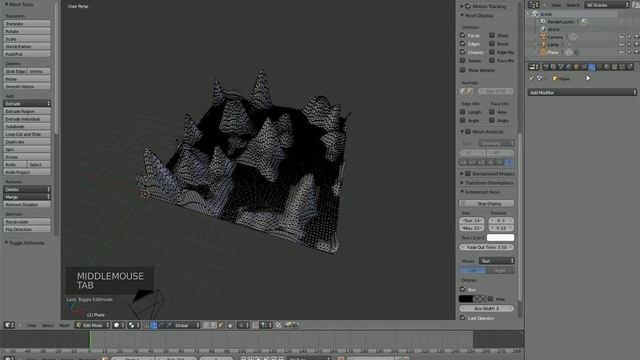Open the Extrude dropdown

click(x=27, y=104)
